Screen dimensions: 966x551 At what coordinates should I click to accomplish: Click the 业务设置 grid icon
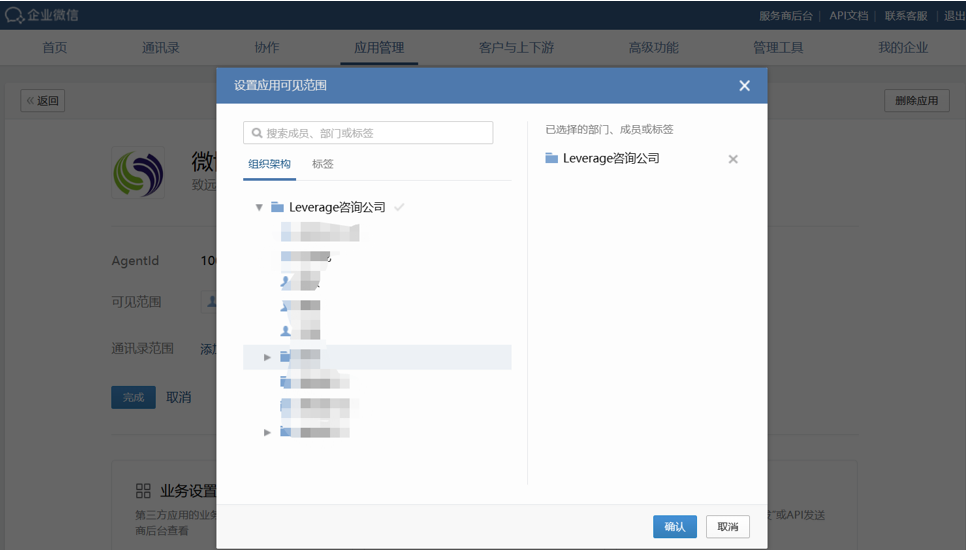pos(143,491)
